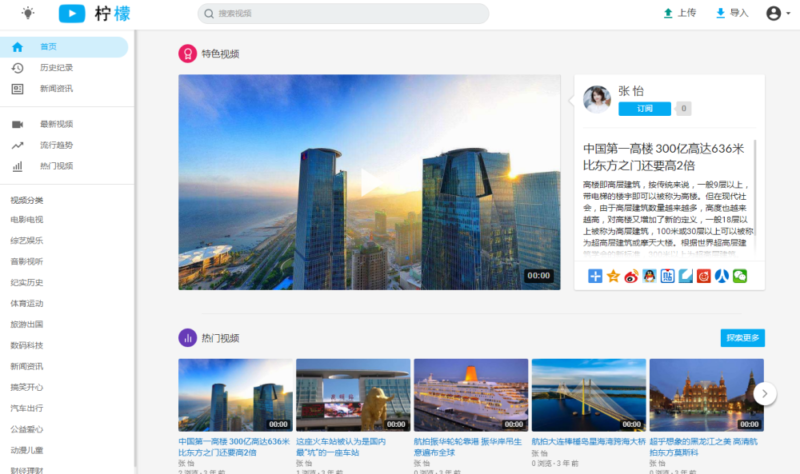Click the subscriber count 0 badge
The height and width of the screenshot is (474, 800).
pos(684,109)
